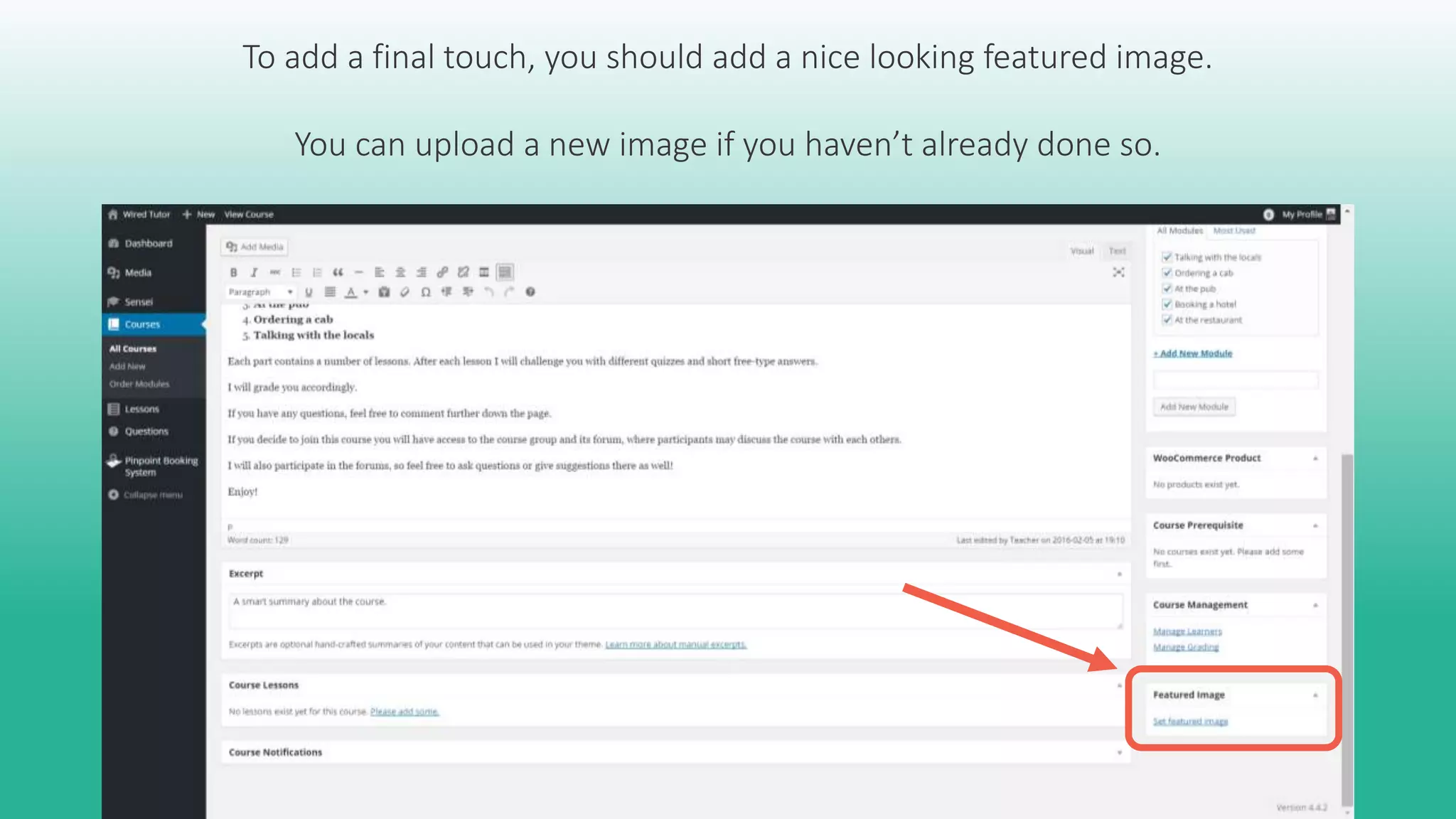
Task: Clear formatting with the eraser icon
Action: point(405,292)
